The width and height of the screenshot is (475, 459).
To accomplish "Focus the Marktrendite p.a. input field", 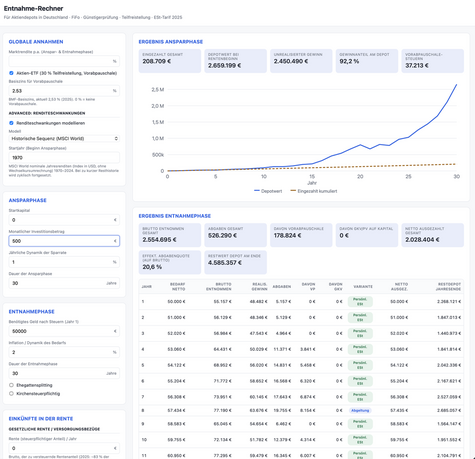I will pyautogui.click(x=64, y=61).
